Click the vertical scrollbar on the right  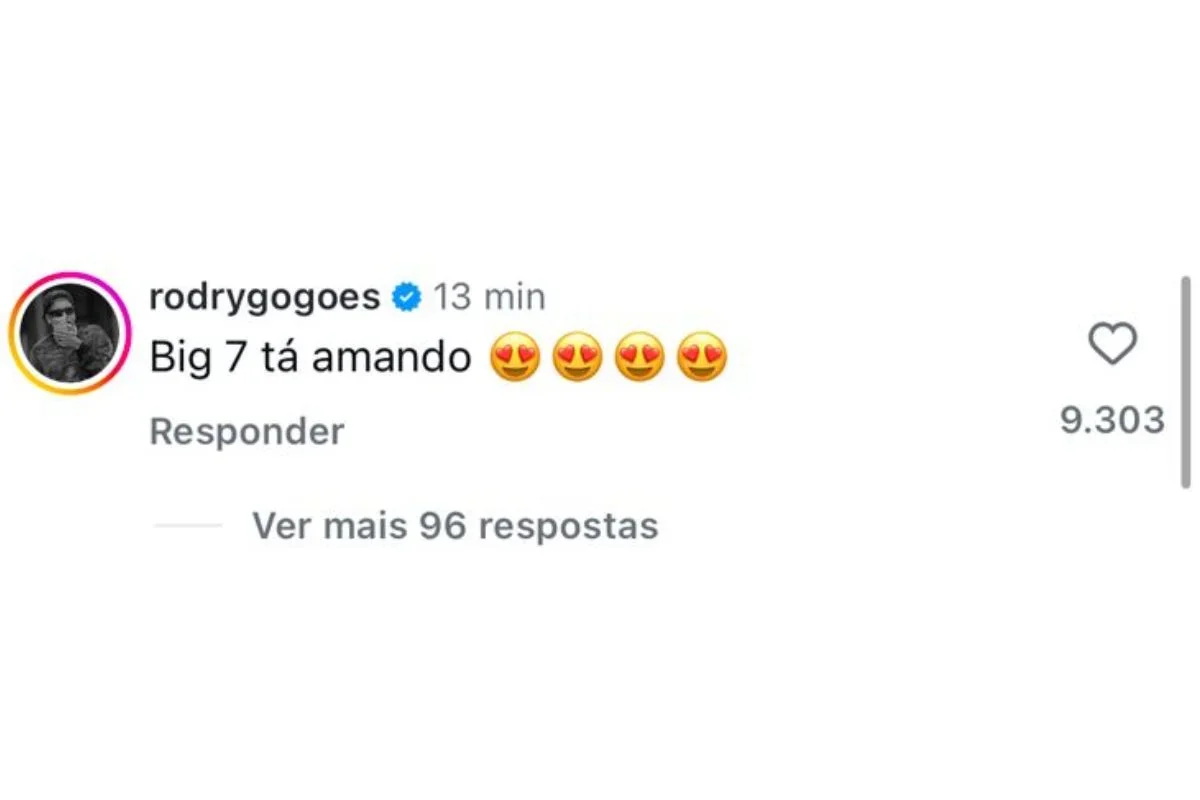pos(1185,382)
